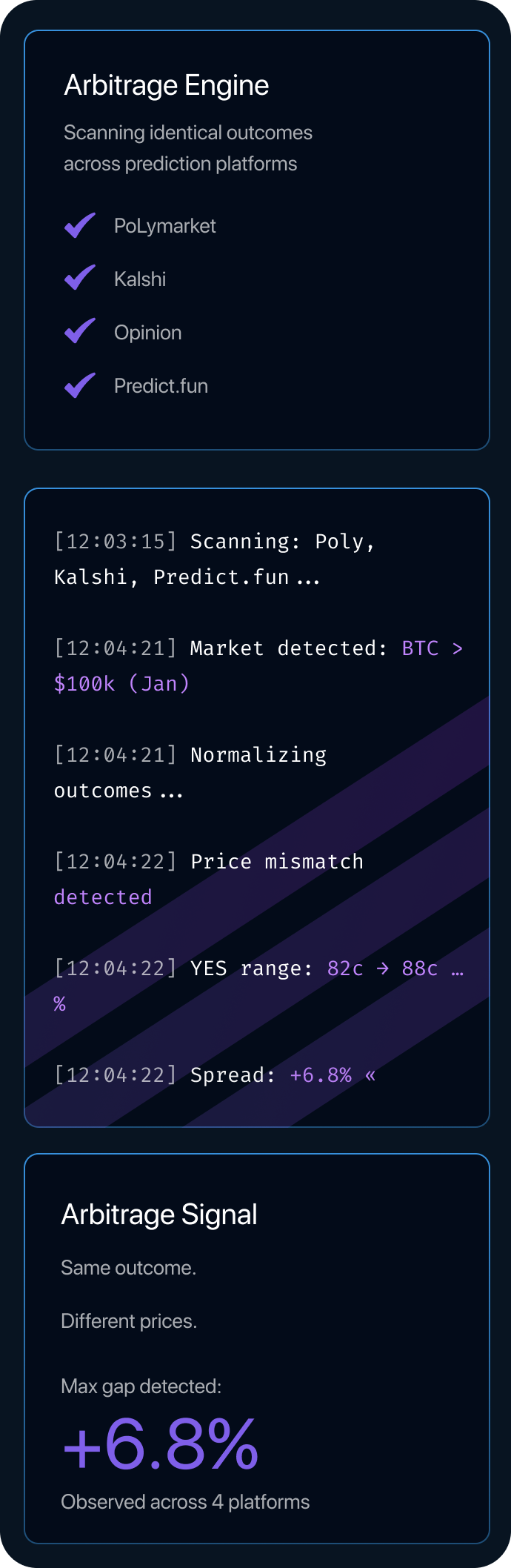Click the Spread +6.8% log value
511x1568 pixels.
pos(320,1075)
